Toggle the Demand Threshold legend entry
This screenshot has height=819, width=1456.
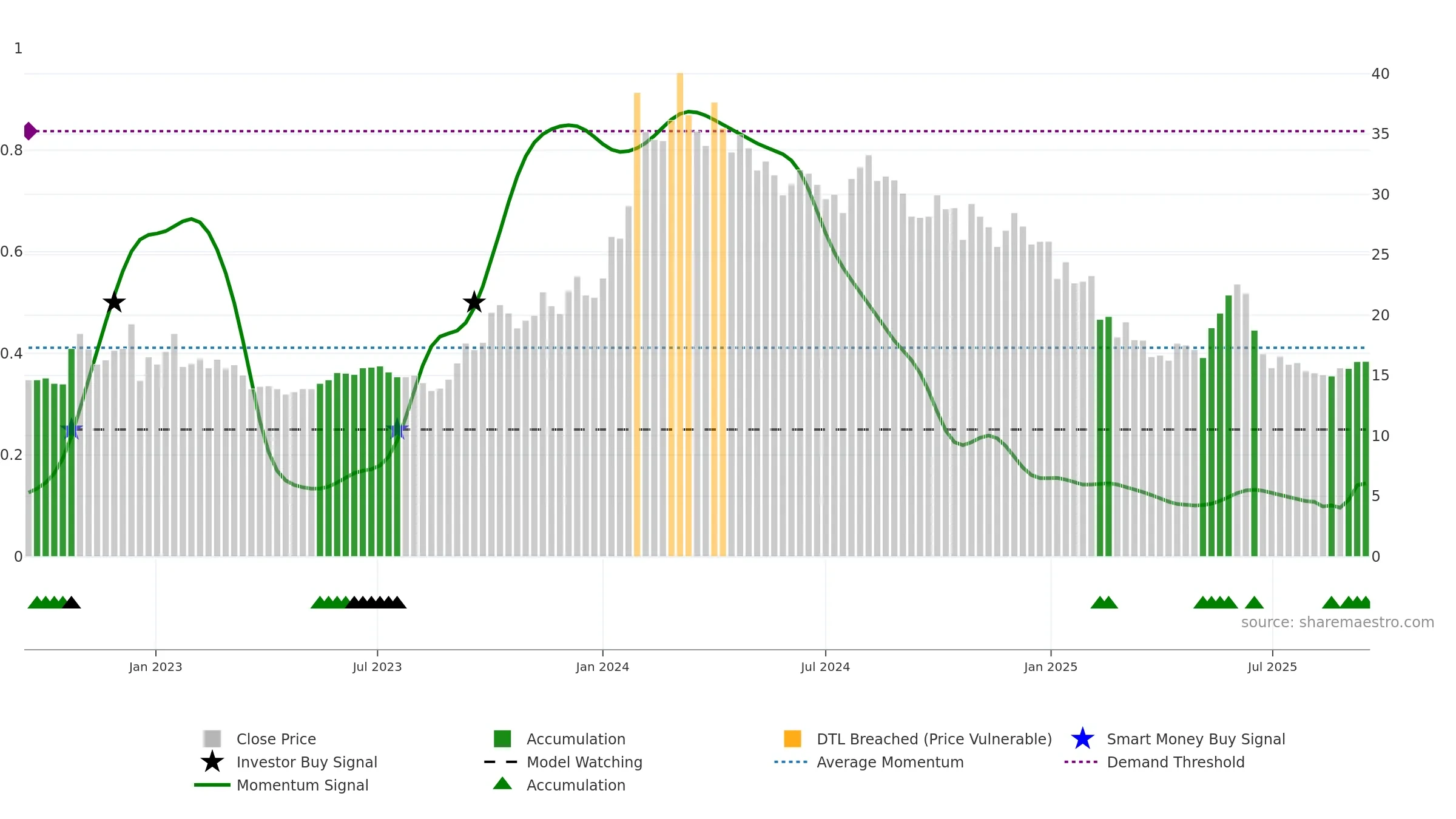1154,762
